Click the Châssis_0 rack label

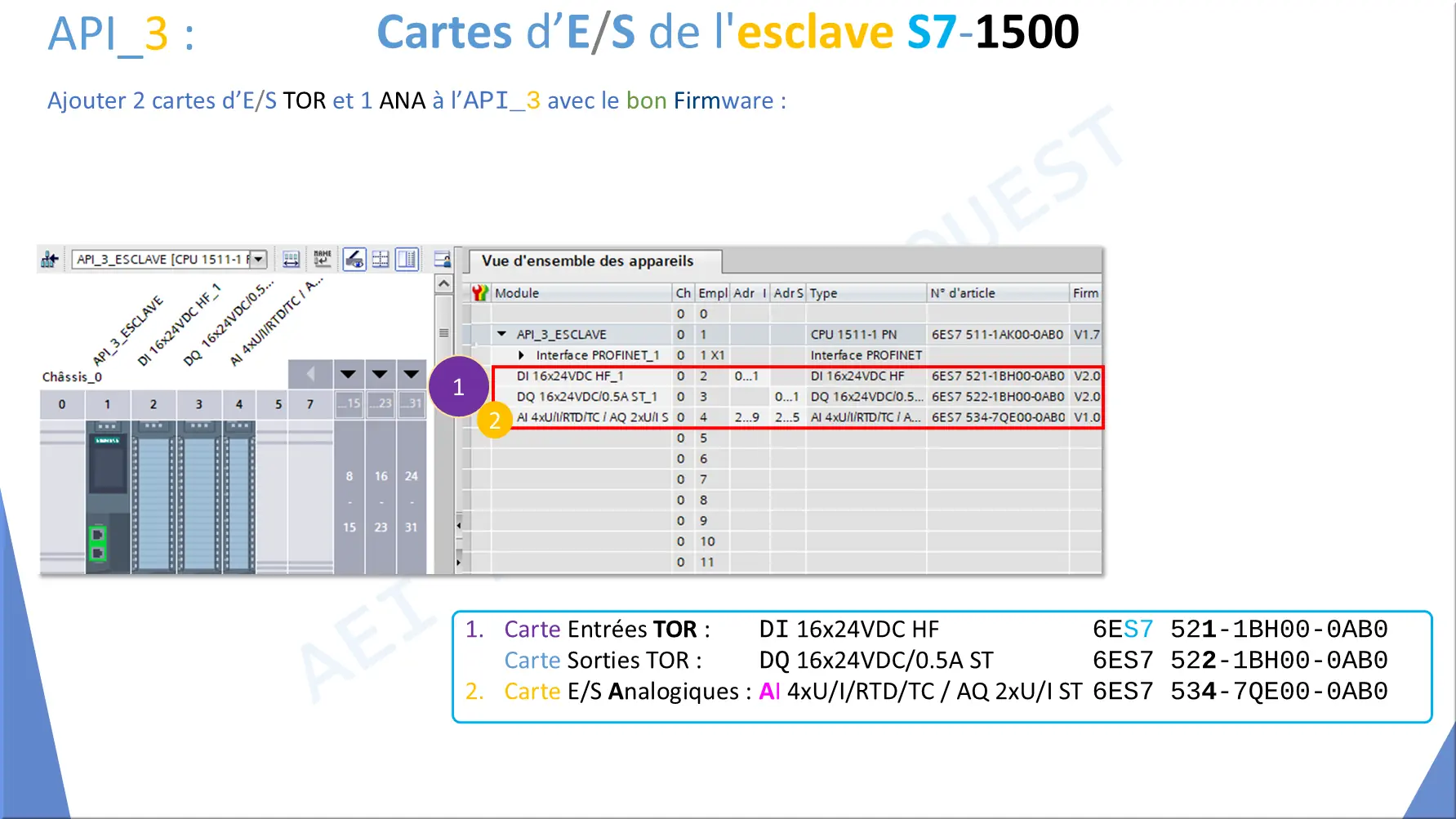point(72,377)
